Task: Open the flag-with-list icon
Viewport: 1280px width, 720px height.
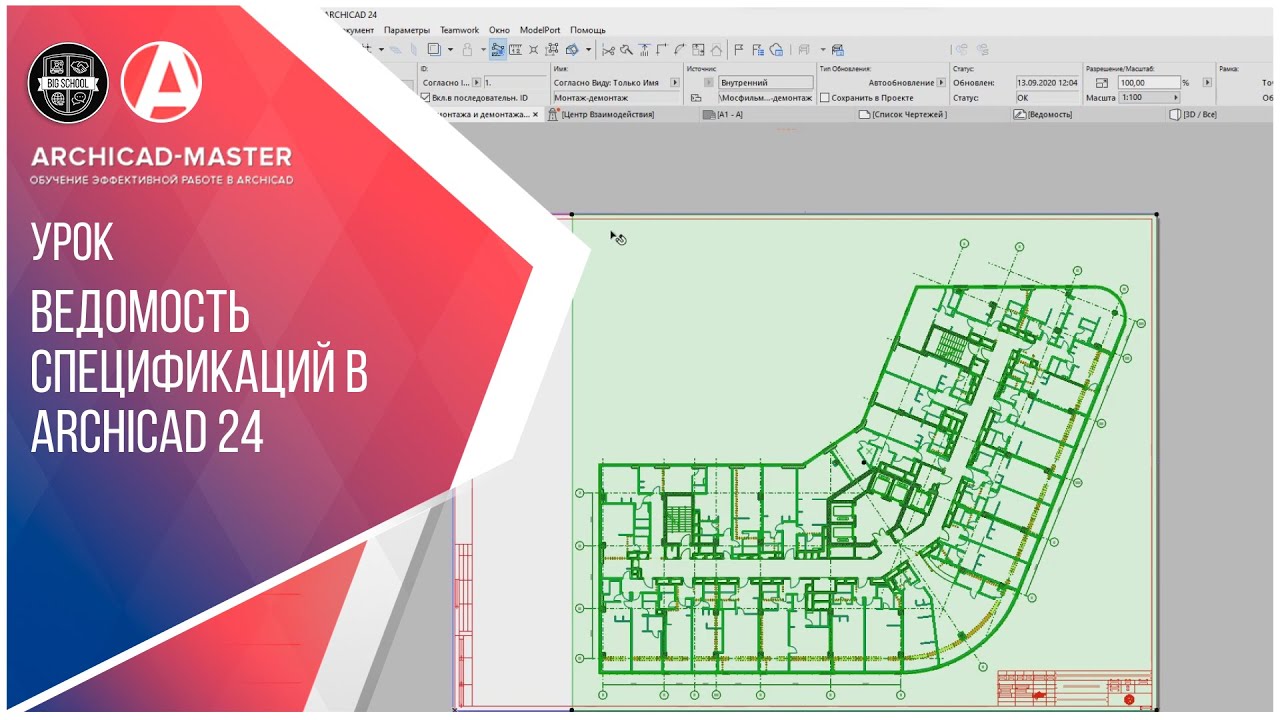Action: coord(757,50)
